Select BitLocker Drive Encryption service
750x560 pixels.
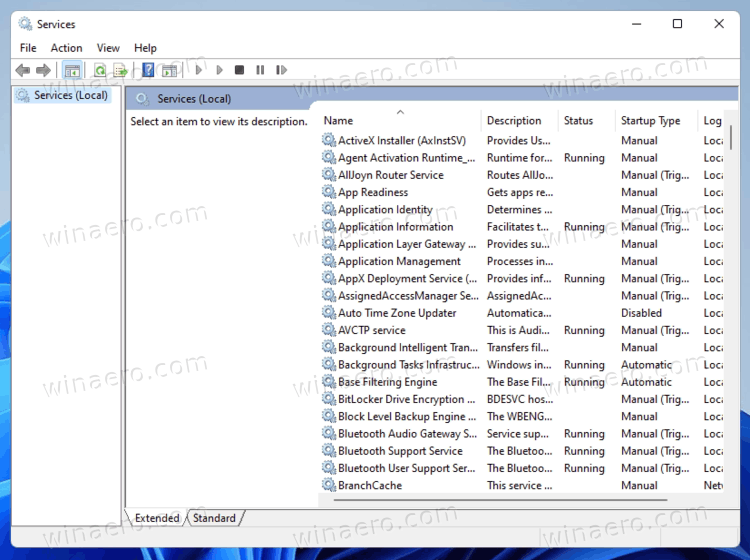(x=521, y=399)
